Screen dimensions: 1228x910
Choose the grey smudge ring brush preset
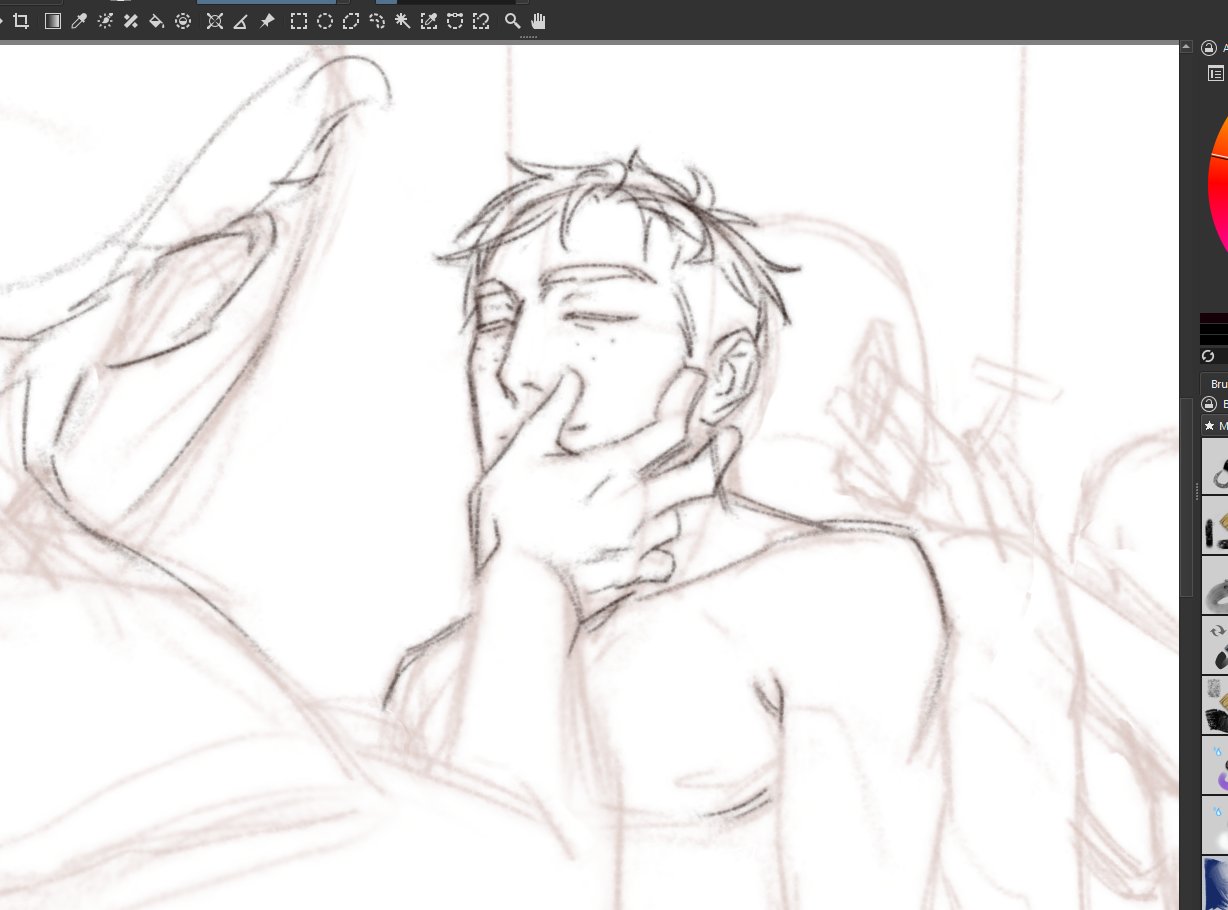click(x=1215, y=585)
